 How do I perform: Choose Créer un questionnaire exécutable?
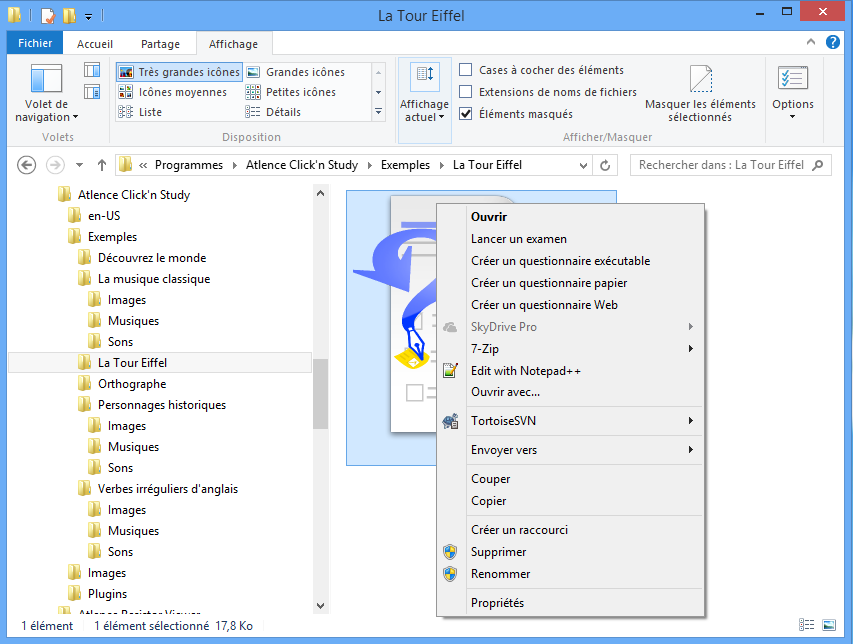[570, 261]
